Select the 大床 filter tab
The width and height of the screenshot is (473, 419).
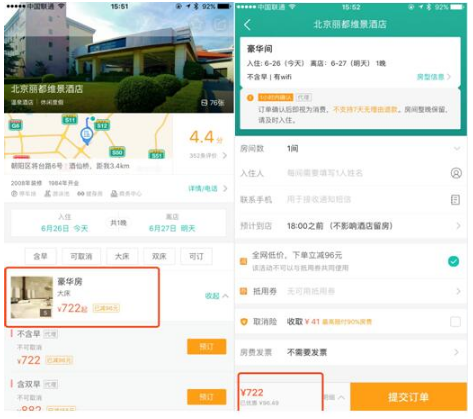122,256
